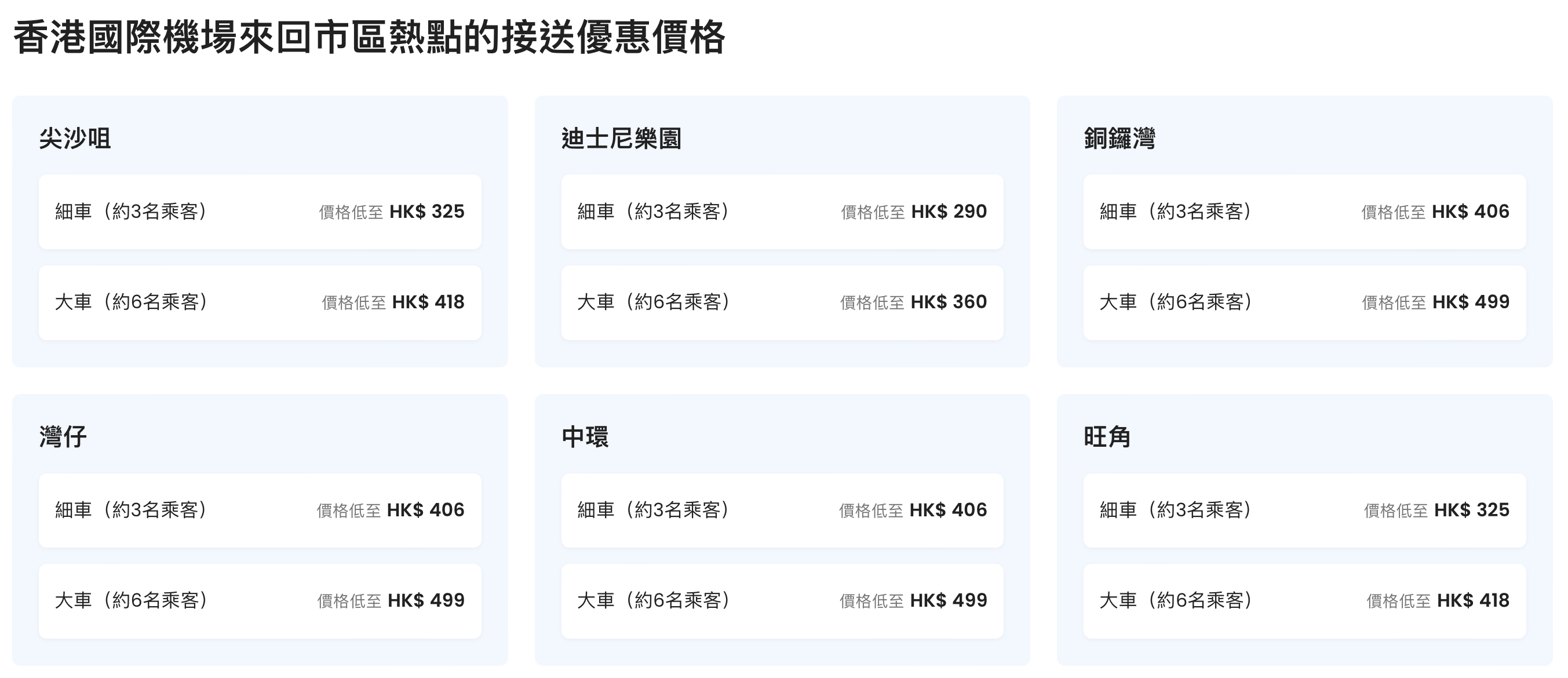Select 中環 大車 HK$ 499 row
1568x678 pixels.
click(782, 602)
